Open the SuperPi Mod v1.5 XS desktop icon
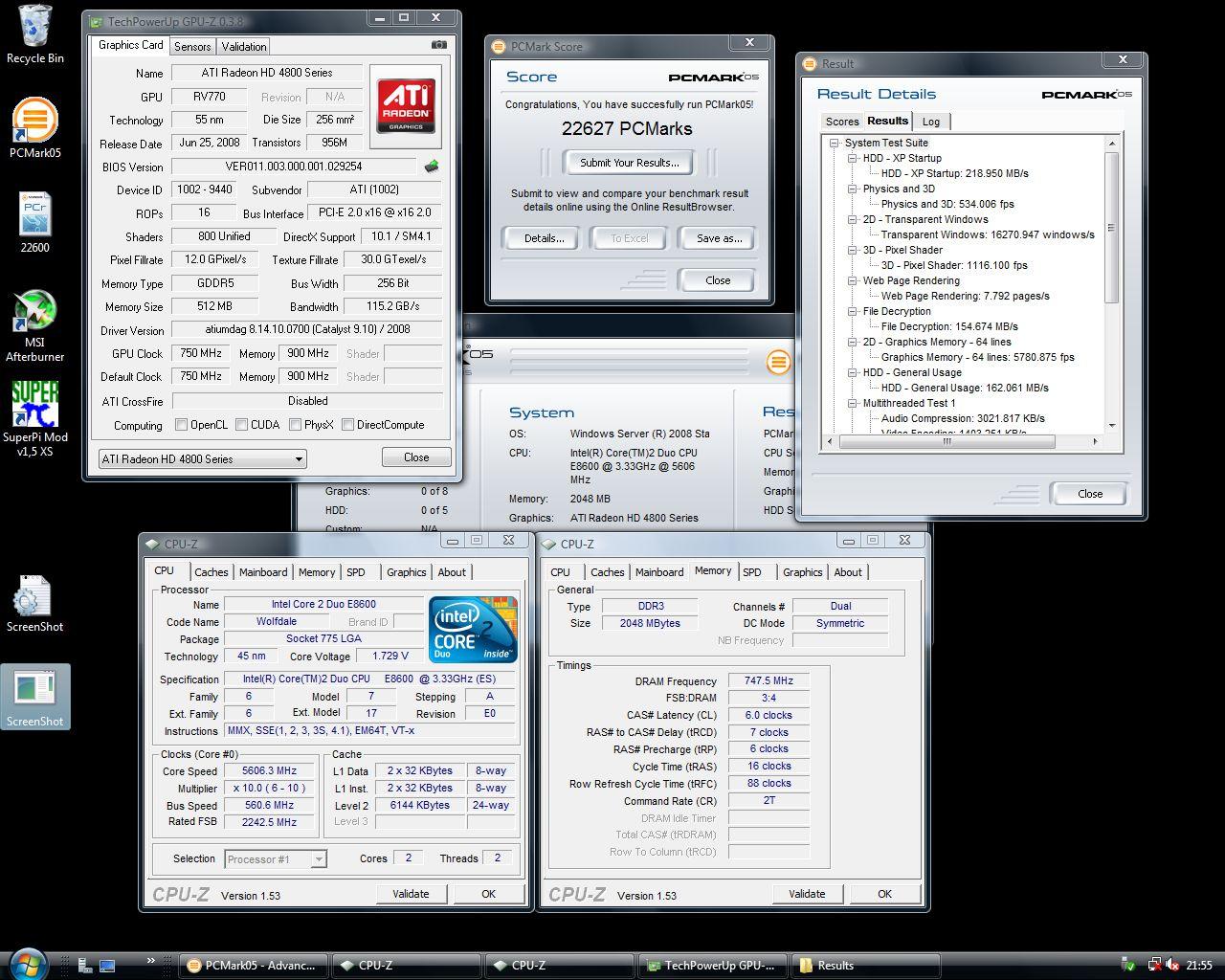This screenshot has width=1225, height=980. point(35,419)
